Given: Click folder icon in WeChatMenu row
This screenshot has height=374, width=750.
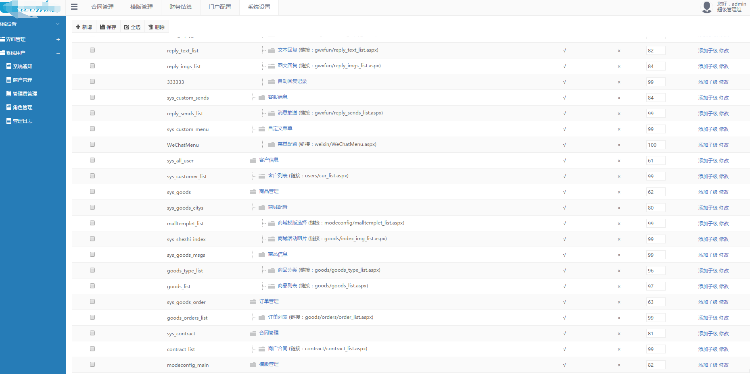Looking at the screenshot, I should [x=271, y=144].
